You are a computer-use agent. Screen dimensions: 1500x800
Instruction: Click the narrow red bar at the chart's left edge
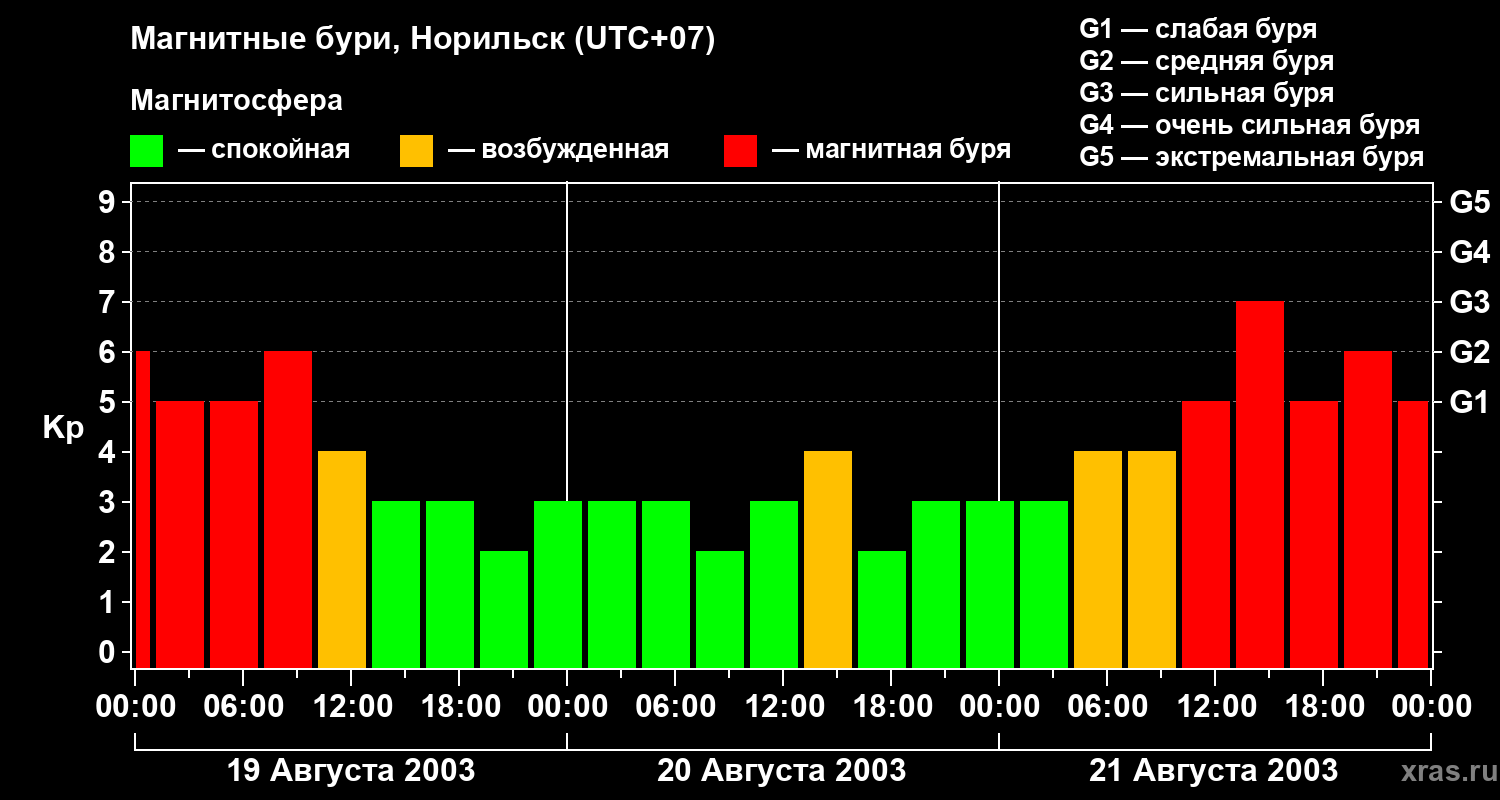click(142, 509)
